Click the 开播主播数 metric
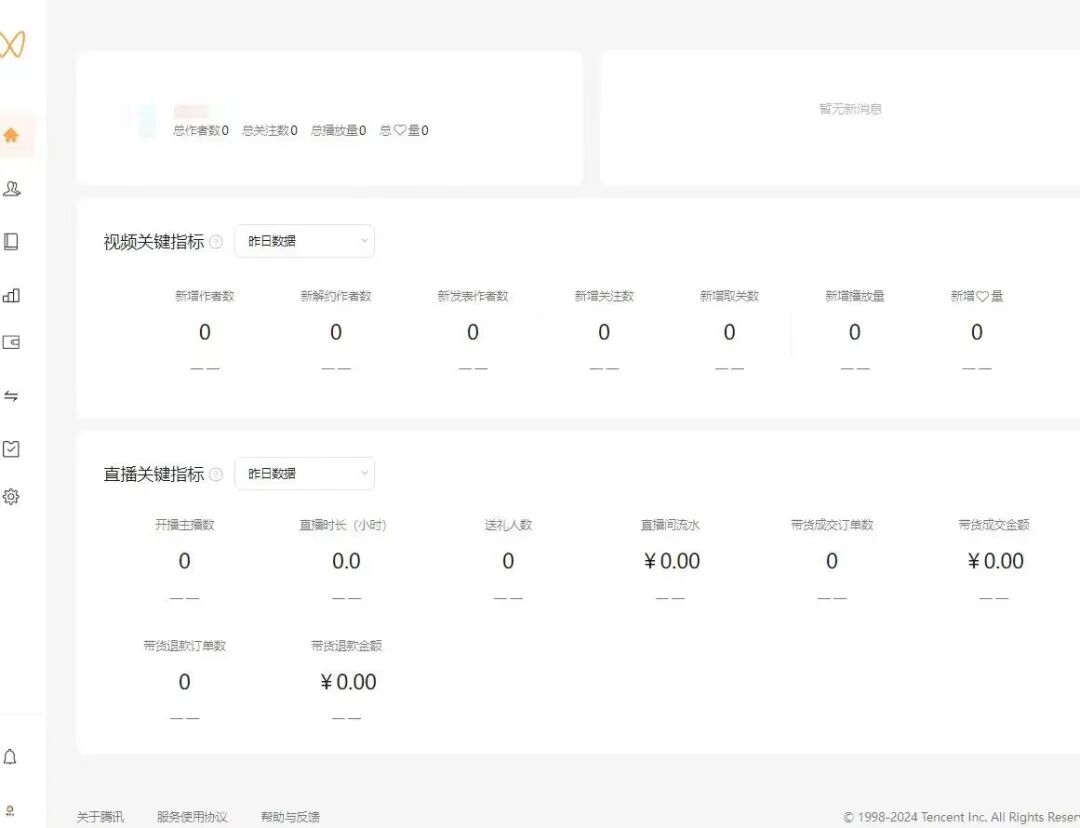The height and width of the screenshot is (828, 1080). [185, 561]
